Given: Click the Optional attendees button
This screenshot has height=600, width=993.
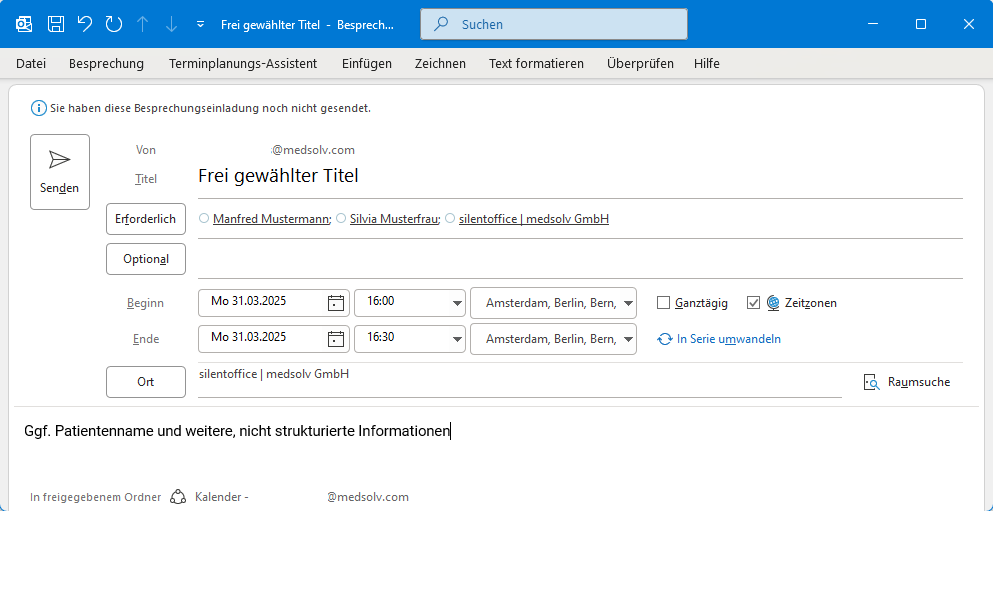Looking at the screenshot, I should tap(146, 259).
